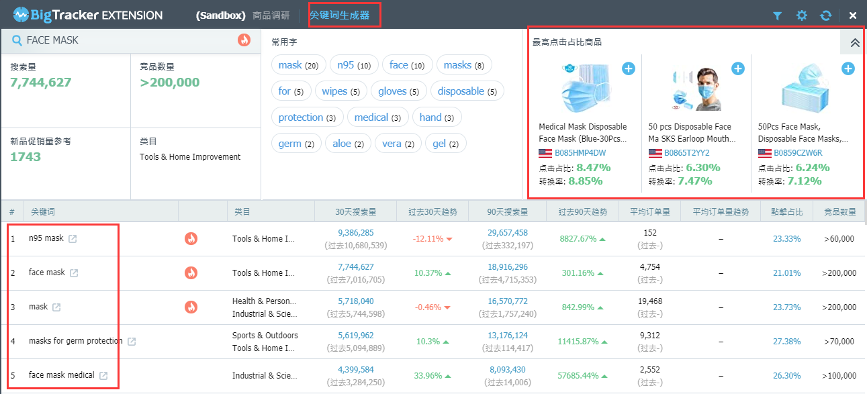This screenshot has width=868, height=394.
Task: Select the gloves common word tag
Action: click(x=399, y=91)
